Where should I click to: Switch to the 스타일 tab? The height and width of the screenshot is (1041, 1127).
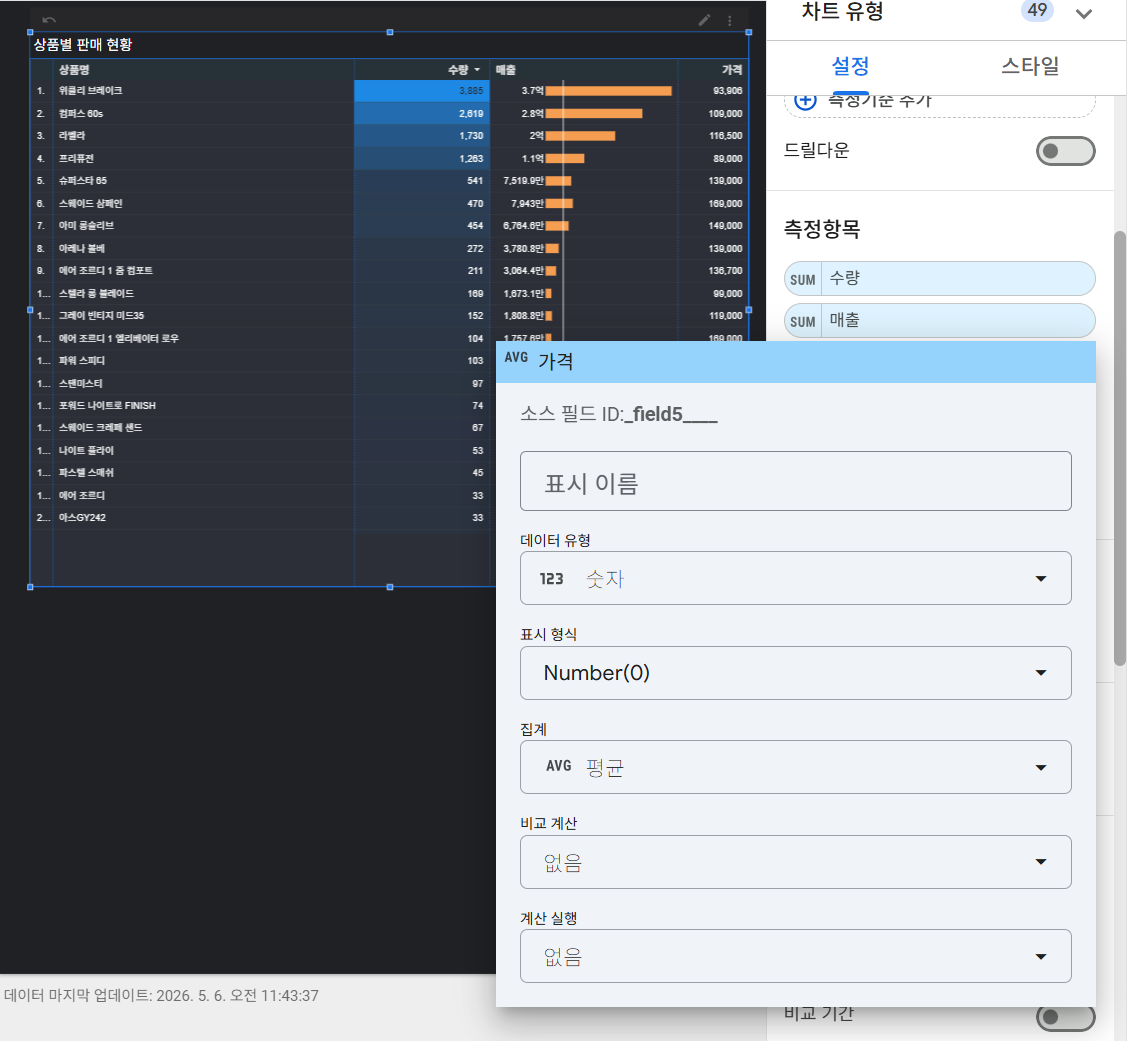coord(1030,66)
